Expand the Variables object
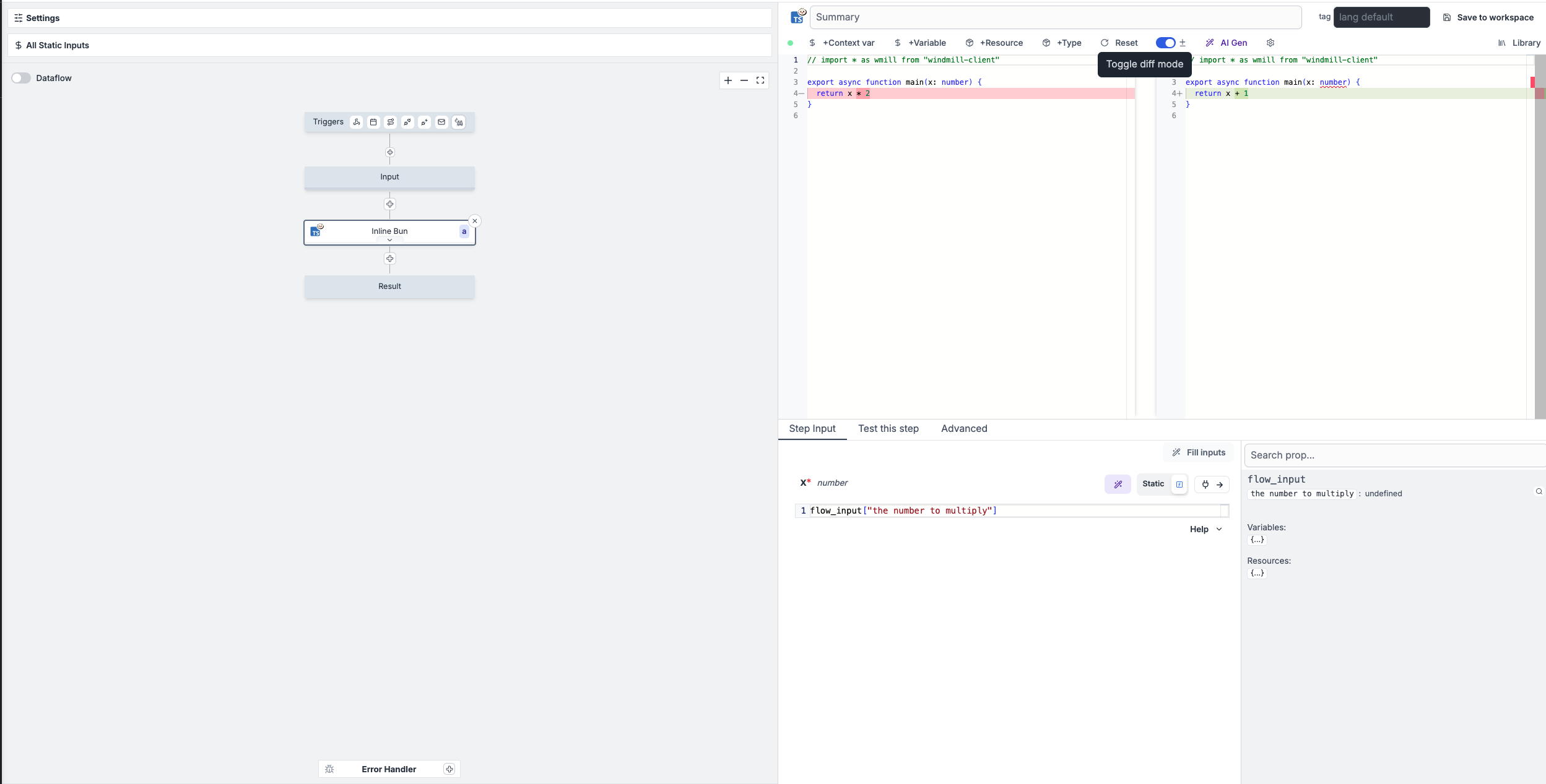1546x784 pixels. (1257, 540)
